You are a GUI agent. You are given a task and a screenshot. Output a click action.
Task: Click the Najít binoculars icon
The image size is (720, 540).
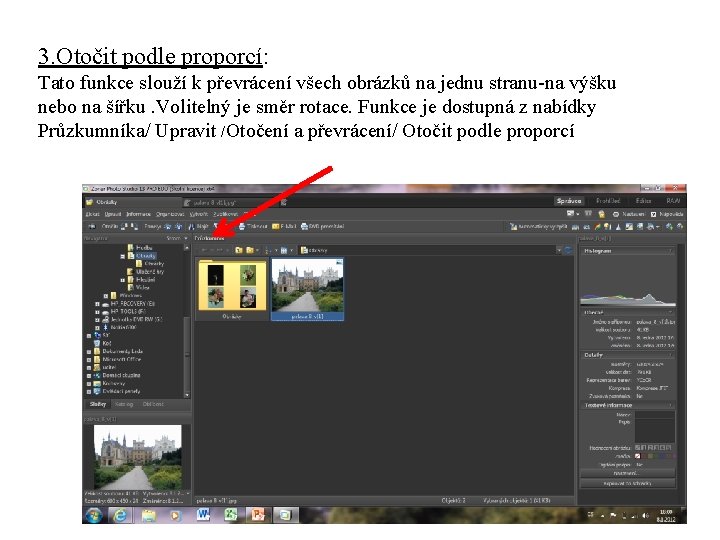click(191, 226)
